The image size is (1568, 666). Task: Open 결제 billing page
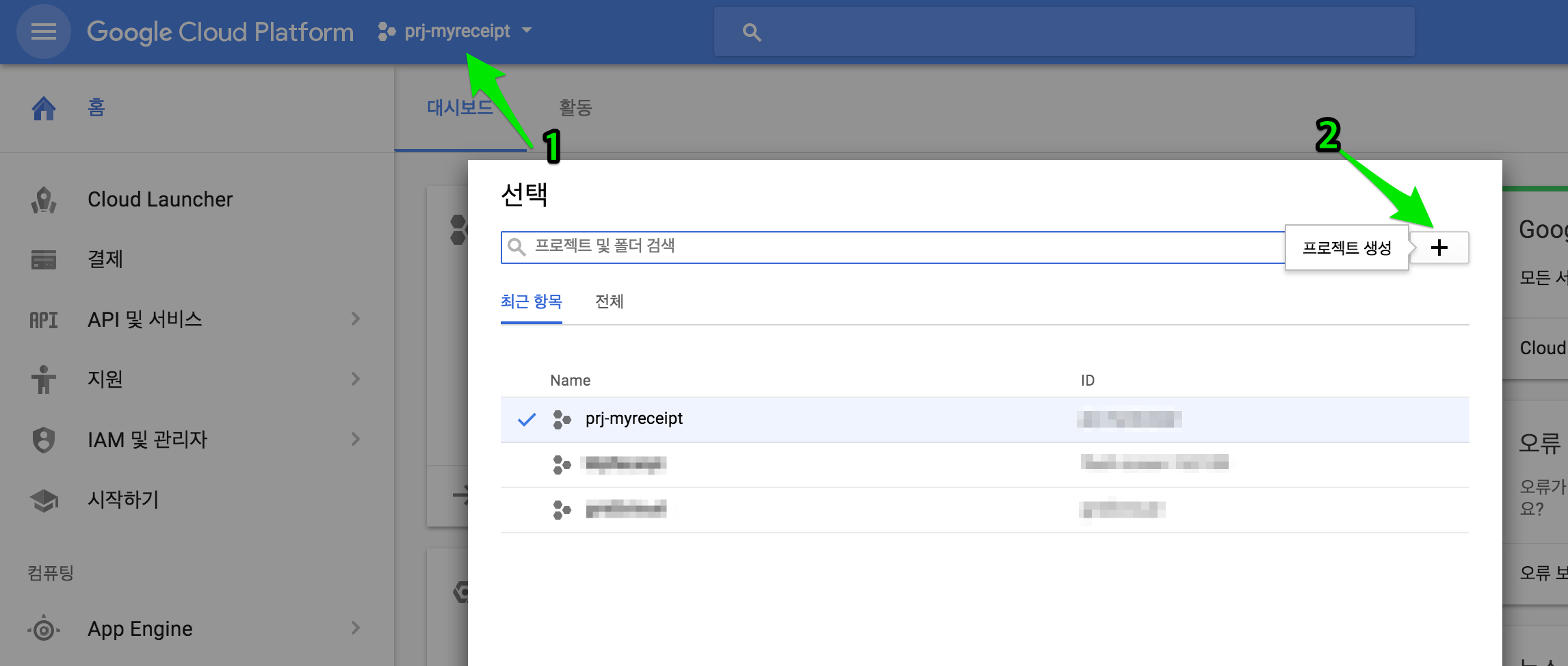tap(105, 259)
